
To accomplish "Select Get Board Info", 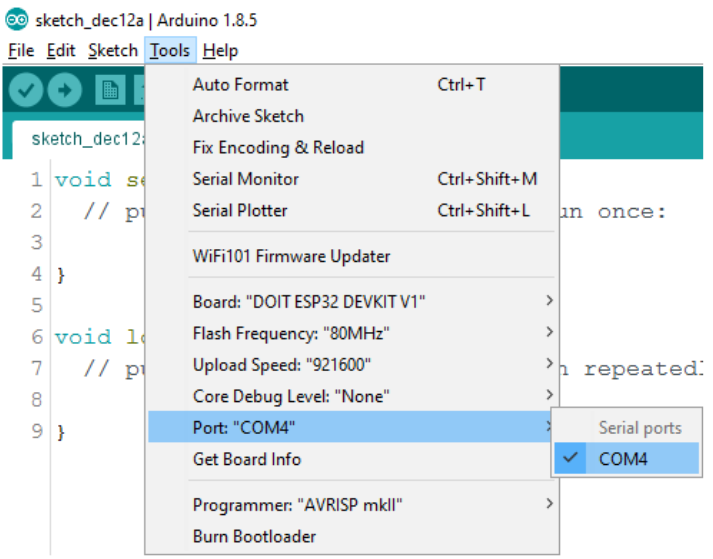I will coord(246,460).
